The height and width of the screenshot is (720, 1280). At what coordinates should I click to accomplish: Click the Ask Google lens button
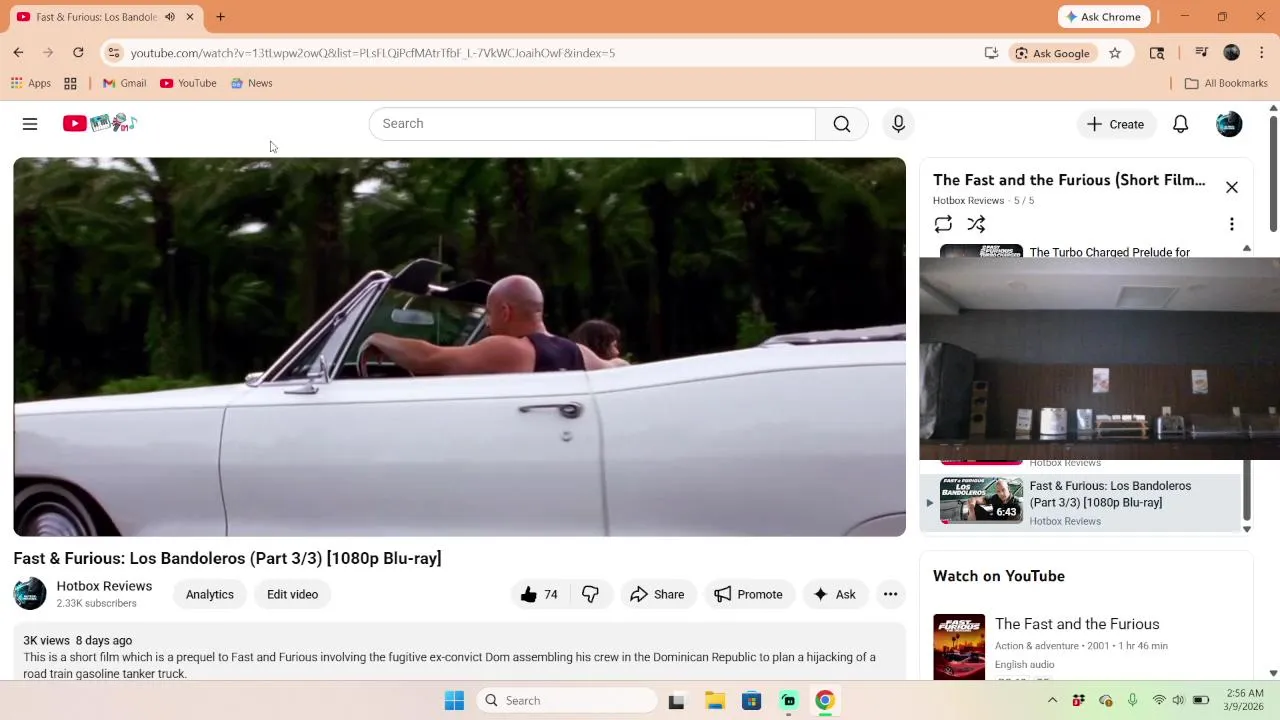click(1052, 53)
